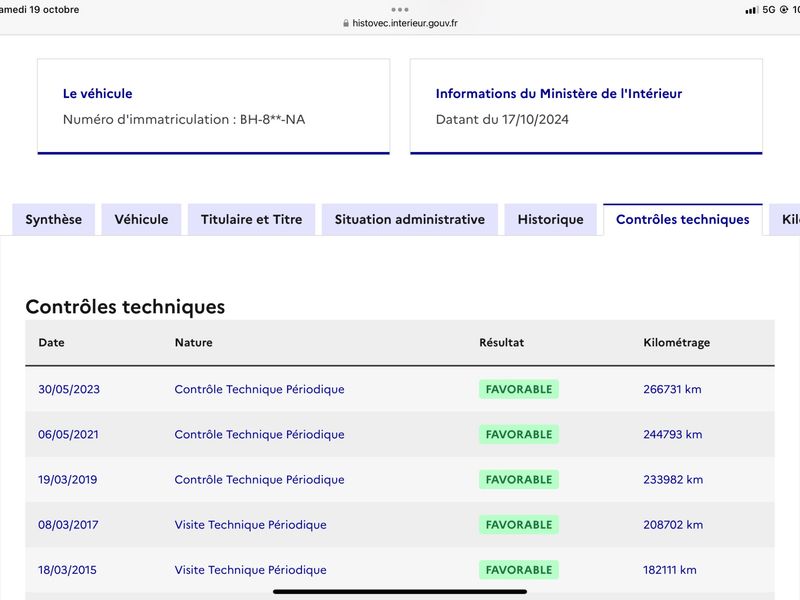The width and height of the screenshot is (800, 600).
Task: Click the Le véhicule card title
Action: click(97, 94)
